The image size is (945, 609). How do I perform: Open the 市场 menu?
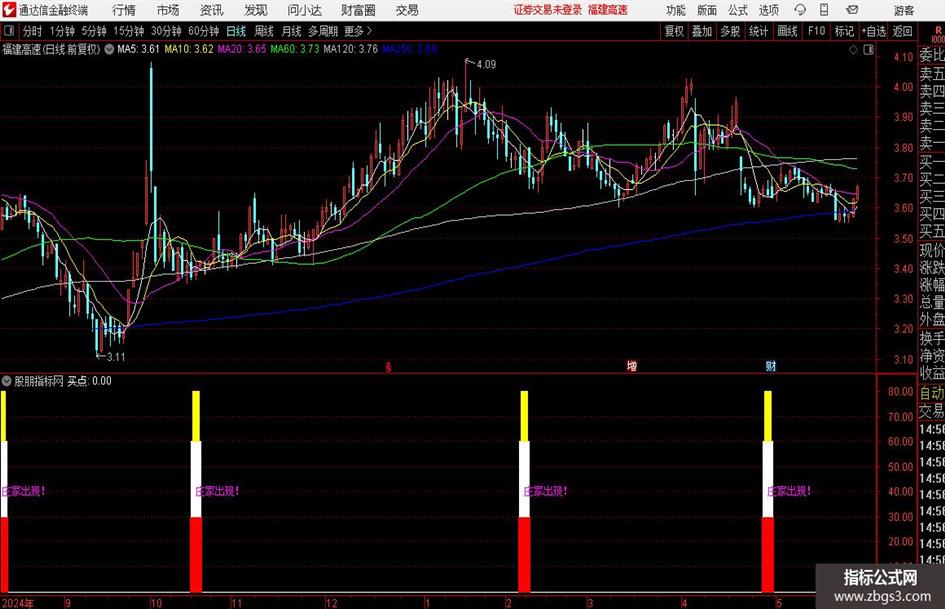[x=168, y=10]
